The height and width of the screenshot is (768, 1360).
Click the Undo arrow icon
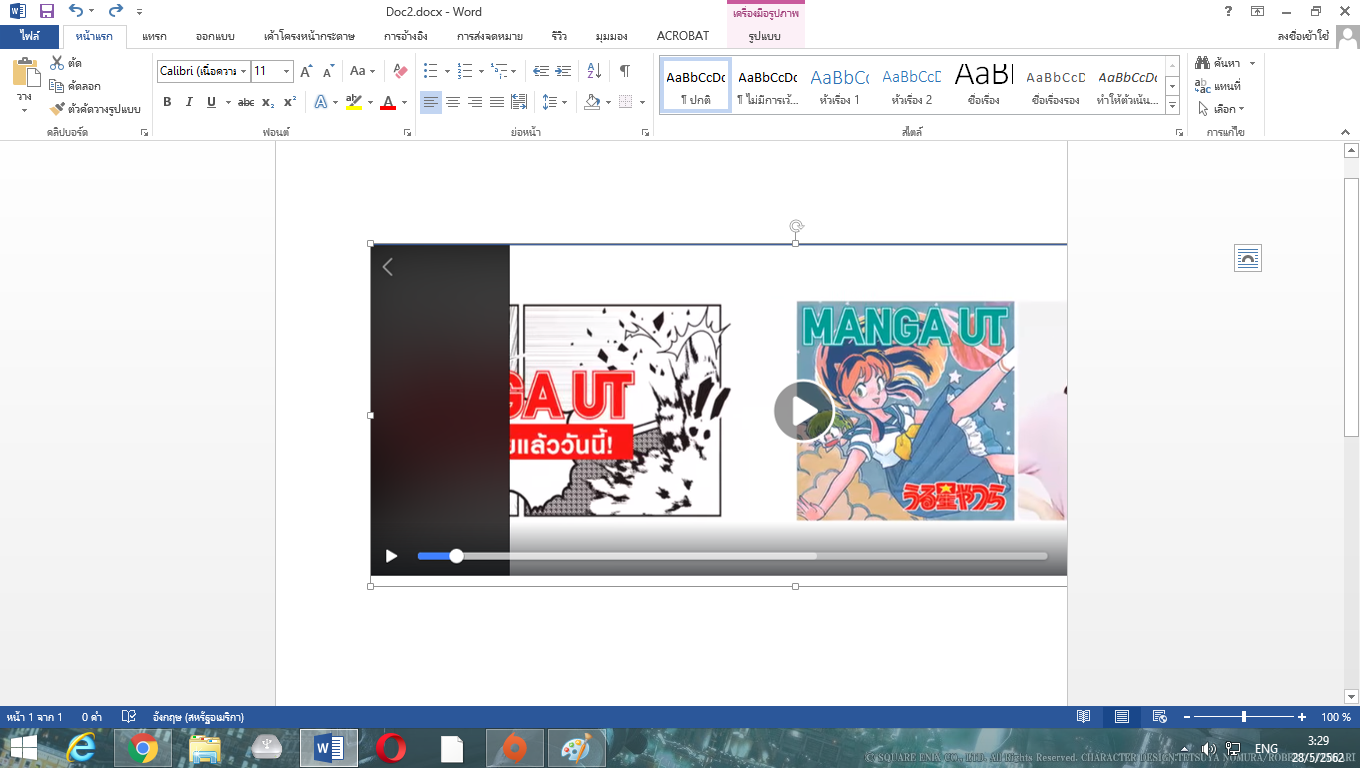click(76, 12)
